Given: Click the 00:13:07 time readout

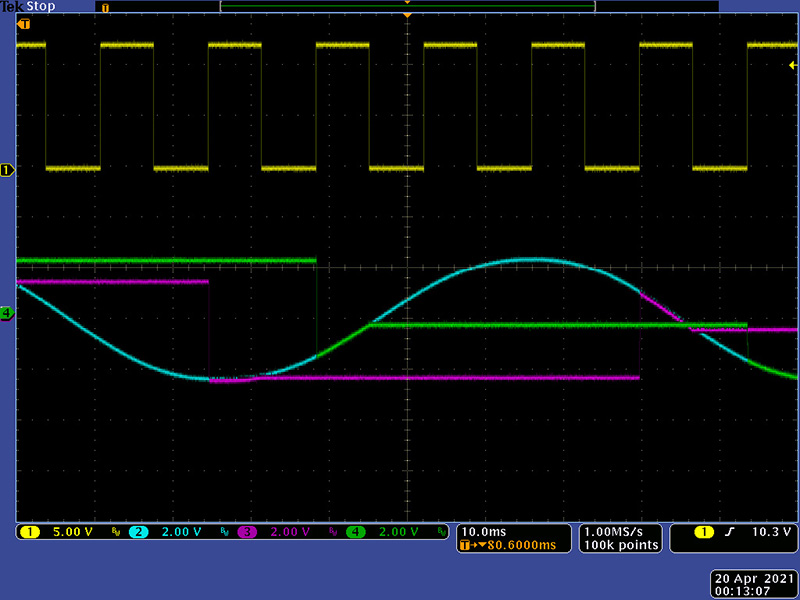Looking at the screenshot, I should 742,592.
